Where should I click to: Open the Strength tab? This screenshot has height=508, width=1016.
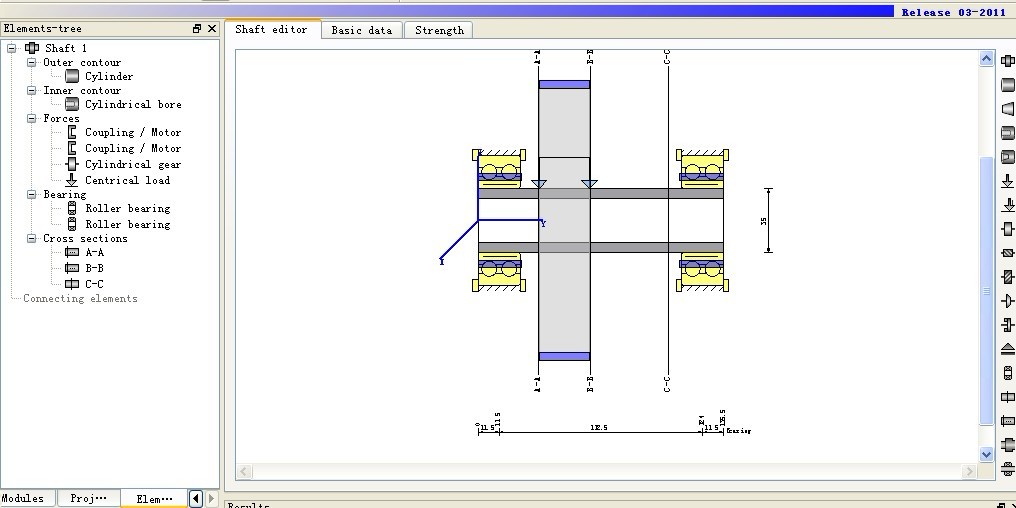pos(439,30)
